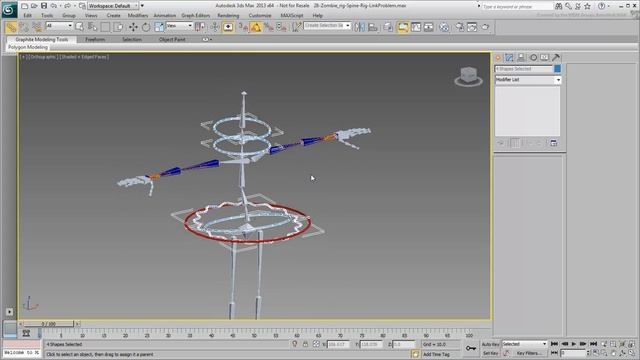Click the New Scene icon in quick access toolbar
This screenshot has height=360, width=640.
pyautogui.click(x=24, y=6)
